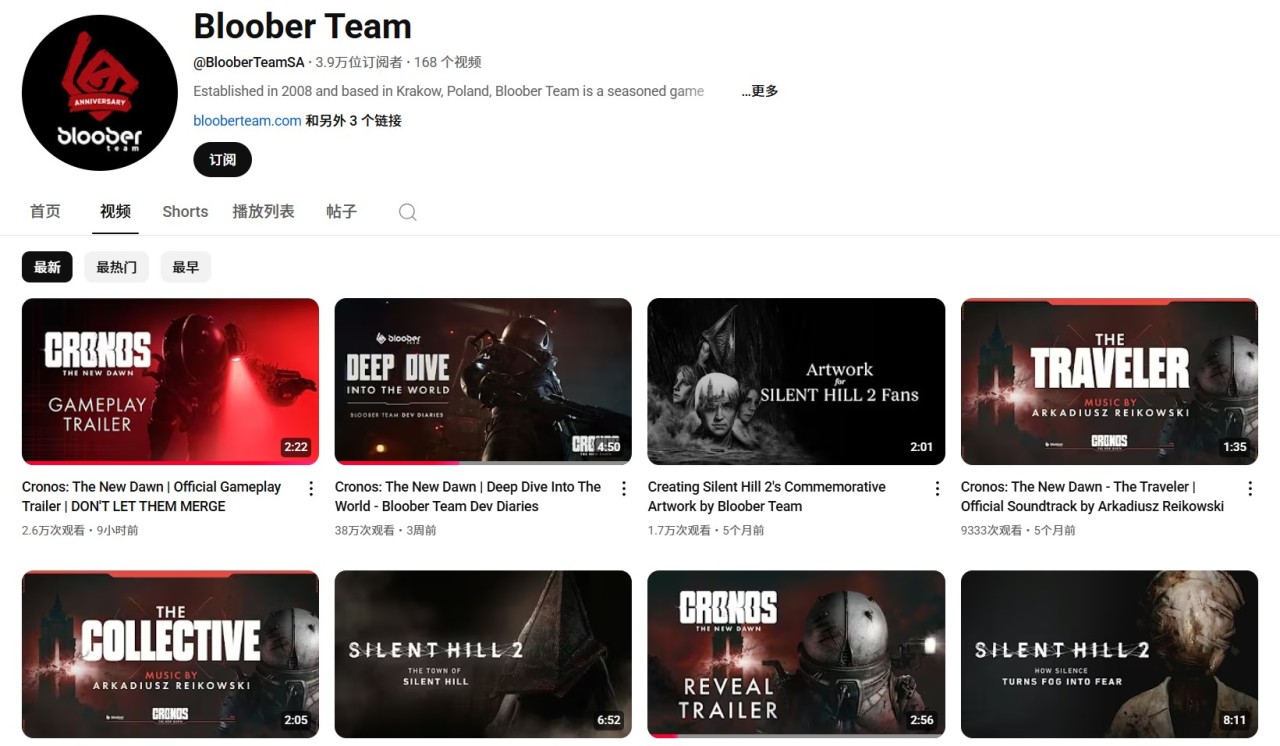Screen dimensions: 1280x746
Task: Sort videos by 最热门
Action: tap(116, 267)
